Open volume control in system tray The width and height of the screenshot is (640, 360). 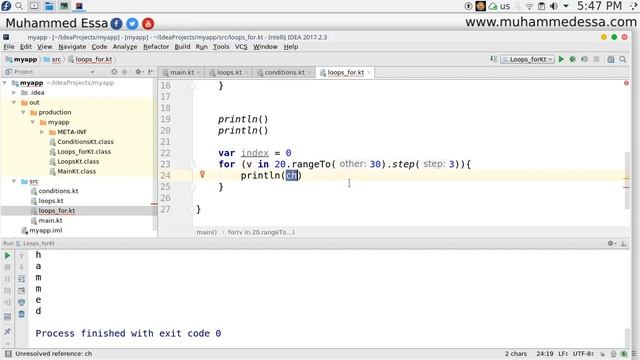(x=553, y=6)
